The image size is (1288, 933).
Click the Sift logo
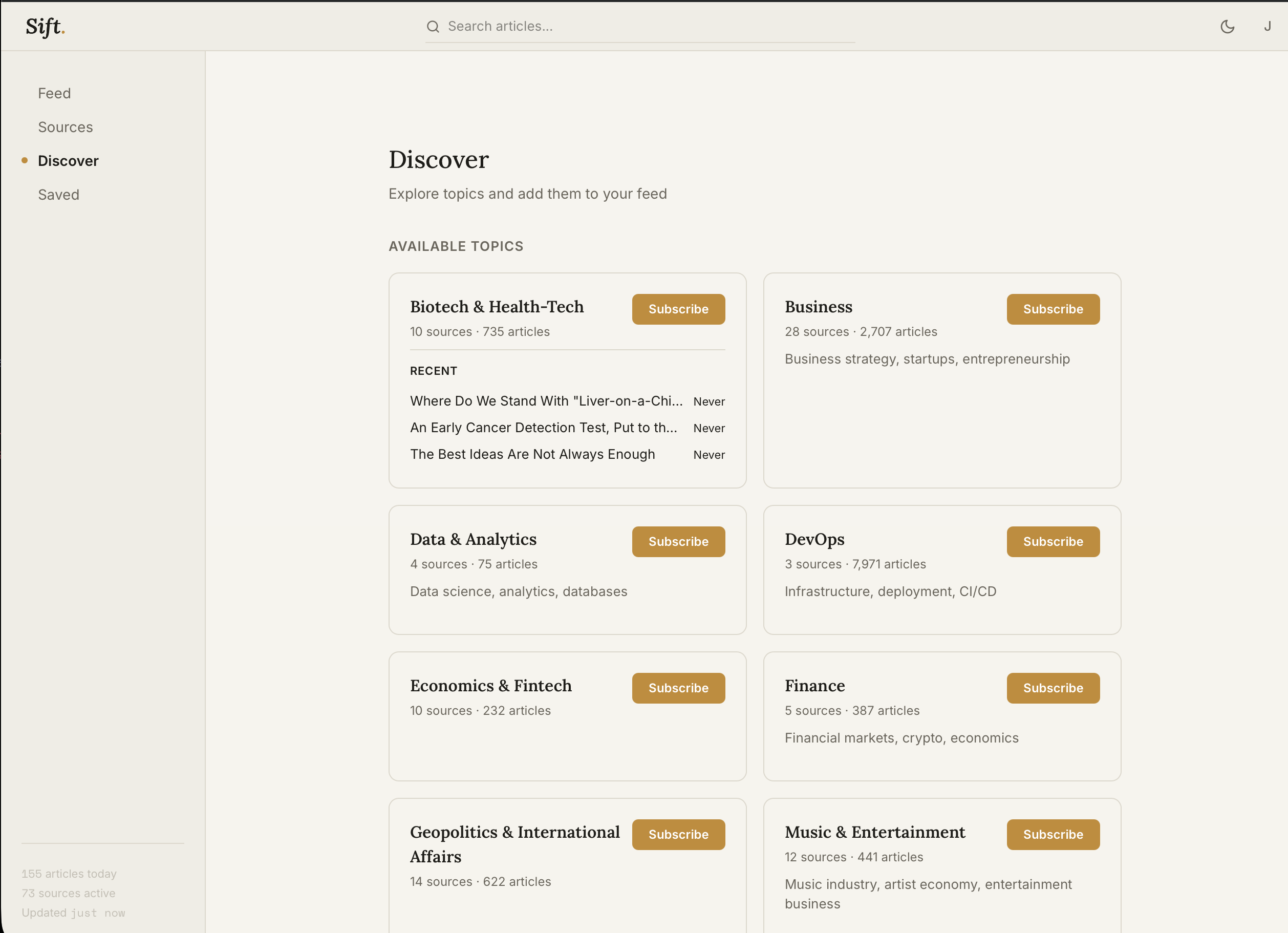click(45, 26)
